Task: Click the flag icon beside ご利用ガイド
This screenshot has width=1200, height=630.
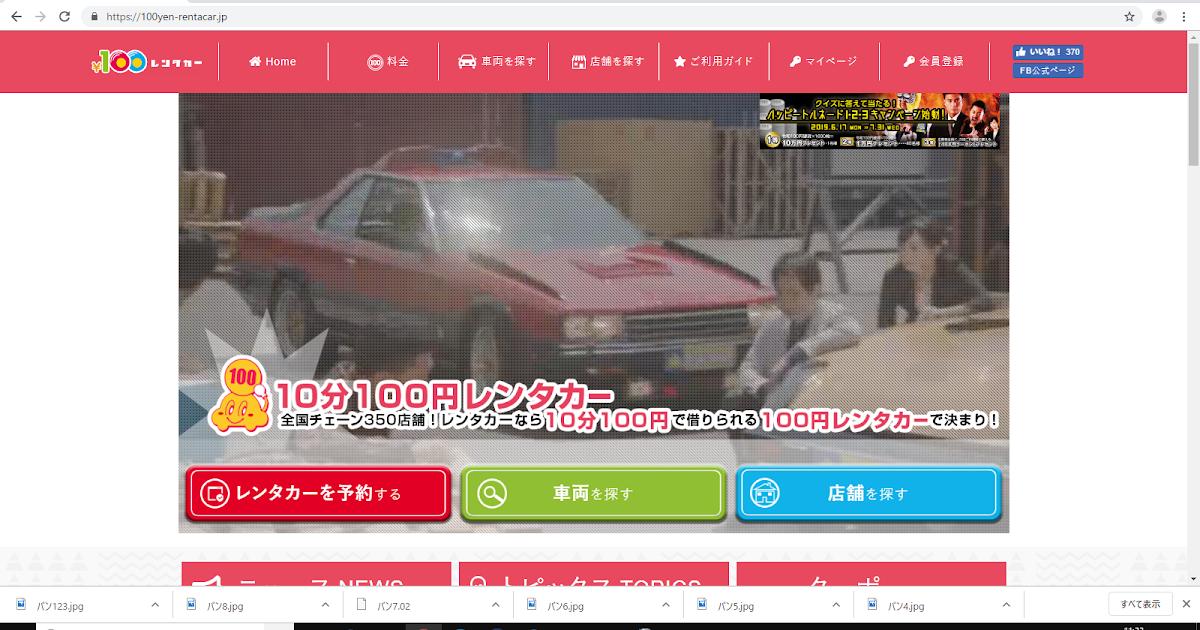Action: tap(683, 61)
